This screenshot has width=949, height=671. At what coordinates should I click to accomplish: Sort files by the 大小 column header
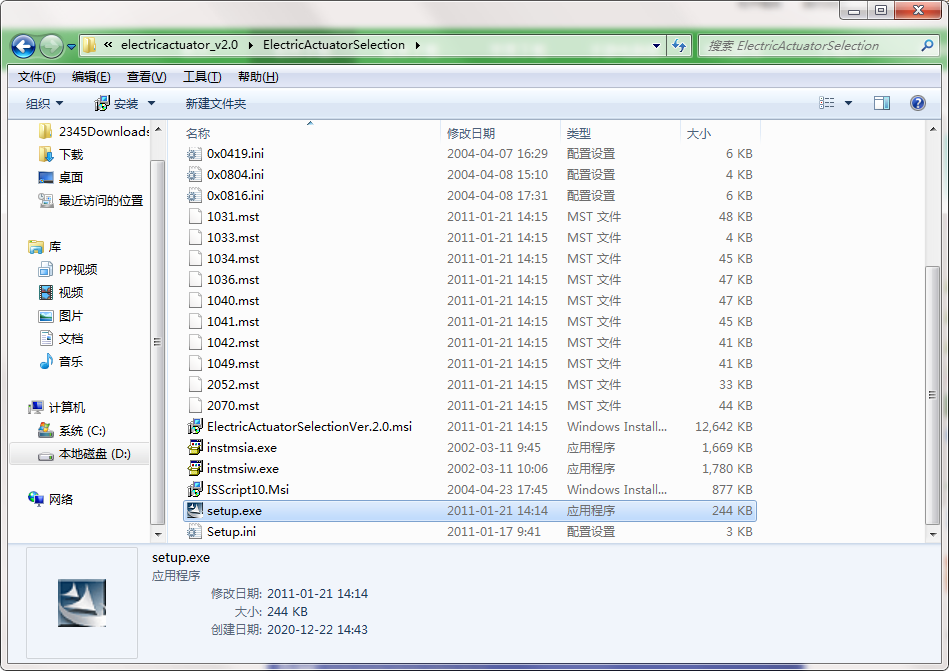[699, 132]
